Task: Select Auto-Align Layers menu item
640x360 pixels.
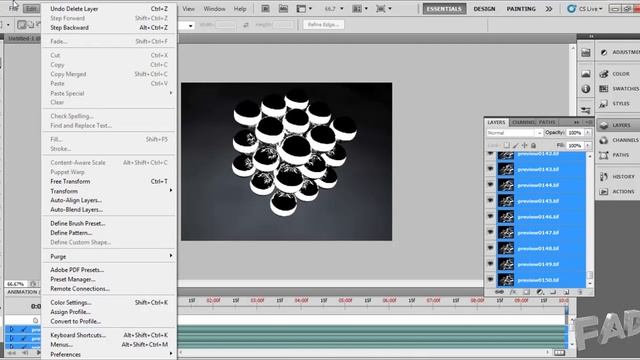Action: coord(109,200)
